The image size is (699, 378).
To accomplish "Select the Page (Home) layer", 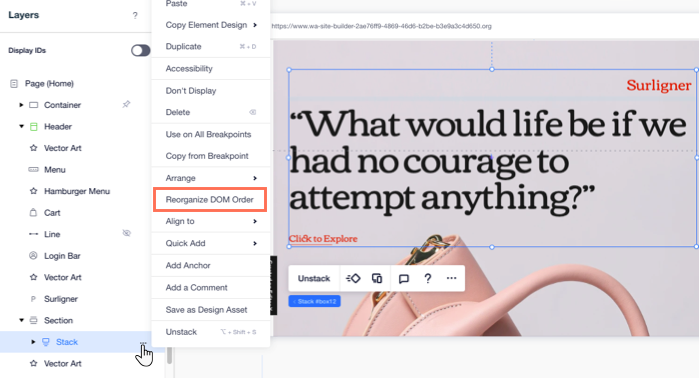I will click(x=49, y=83).
